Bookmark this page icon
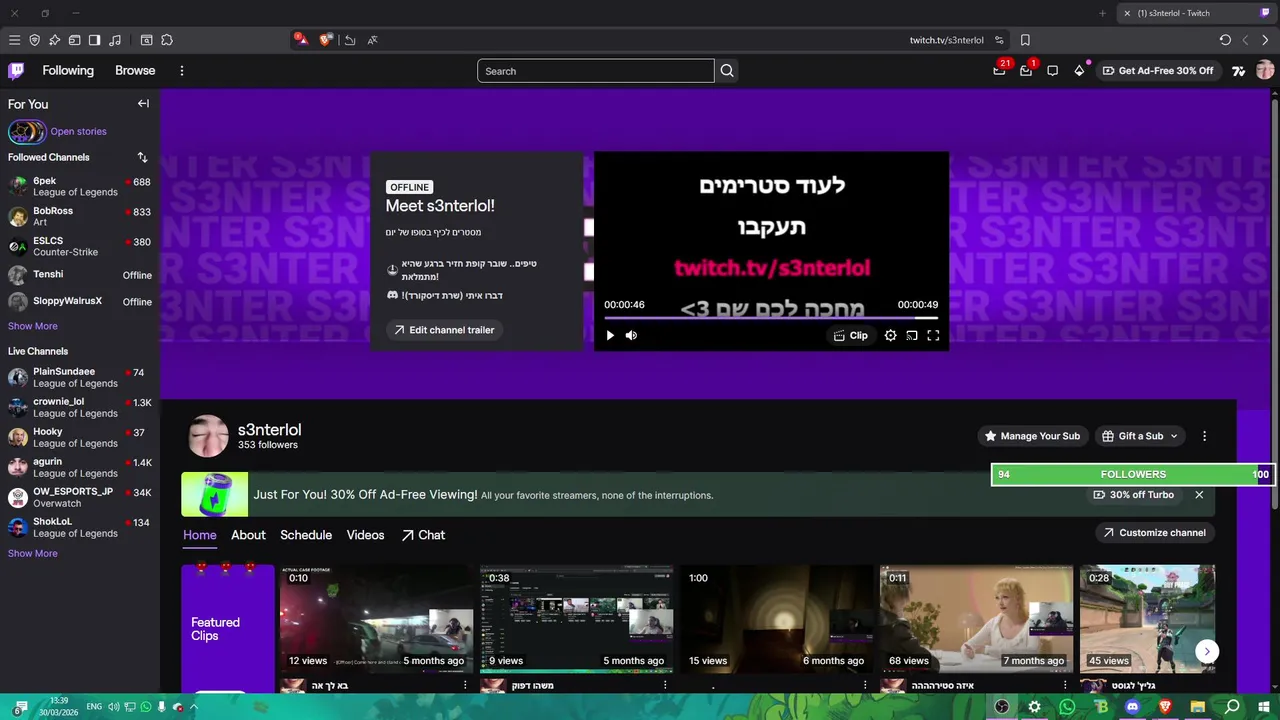1280x720 pixels. [1025, 40]
